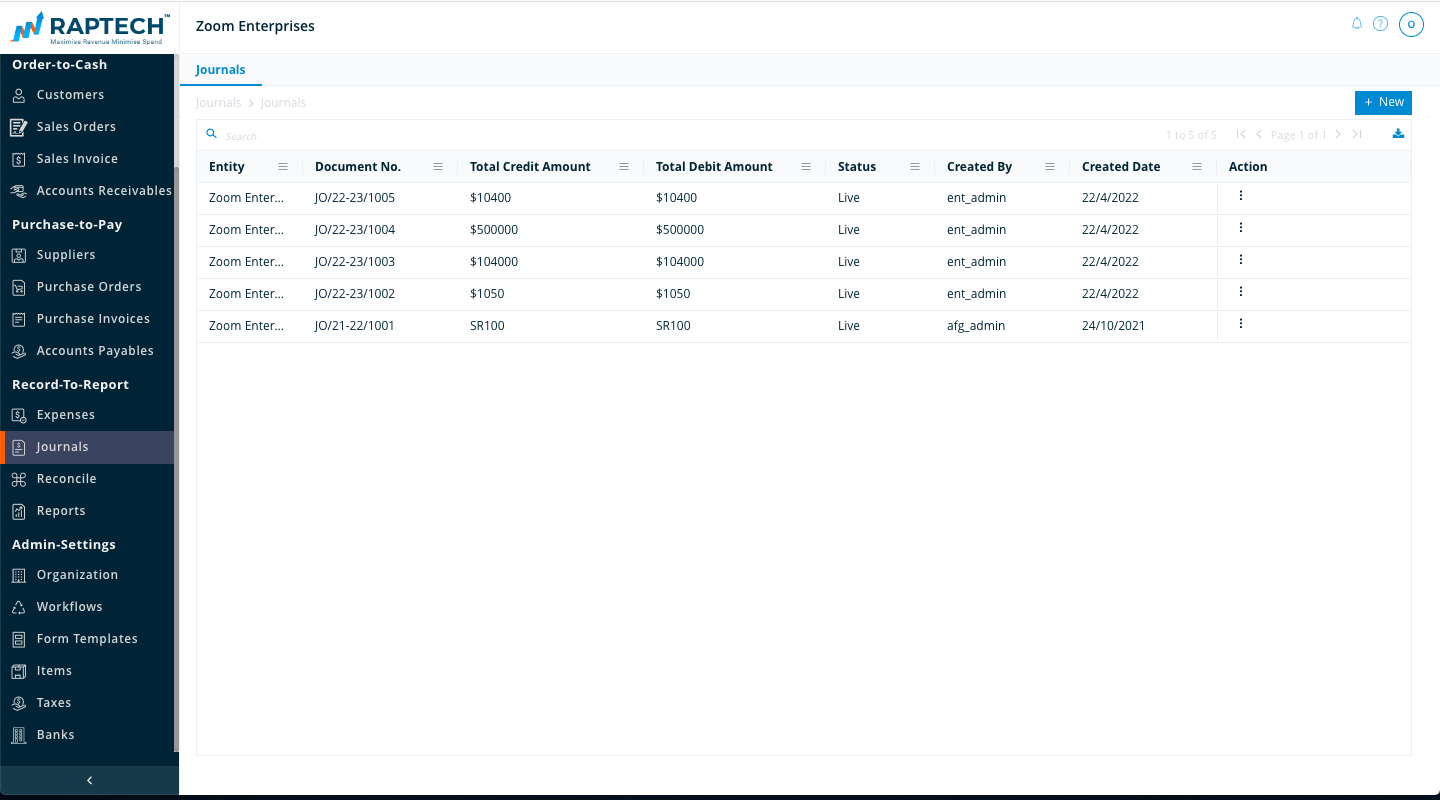The width and height of the screenshot is (1440, 800).
Task: Click the Reports sidebar icon
Action: (x=19, y=511)
